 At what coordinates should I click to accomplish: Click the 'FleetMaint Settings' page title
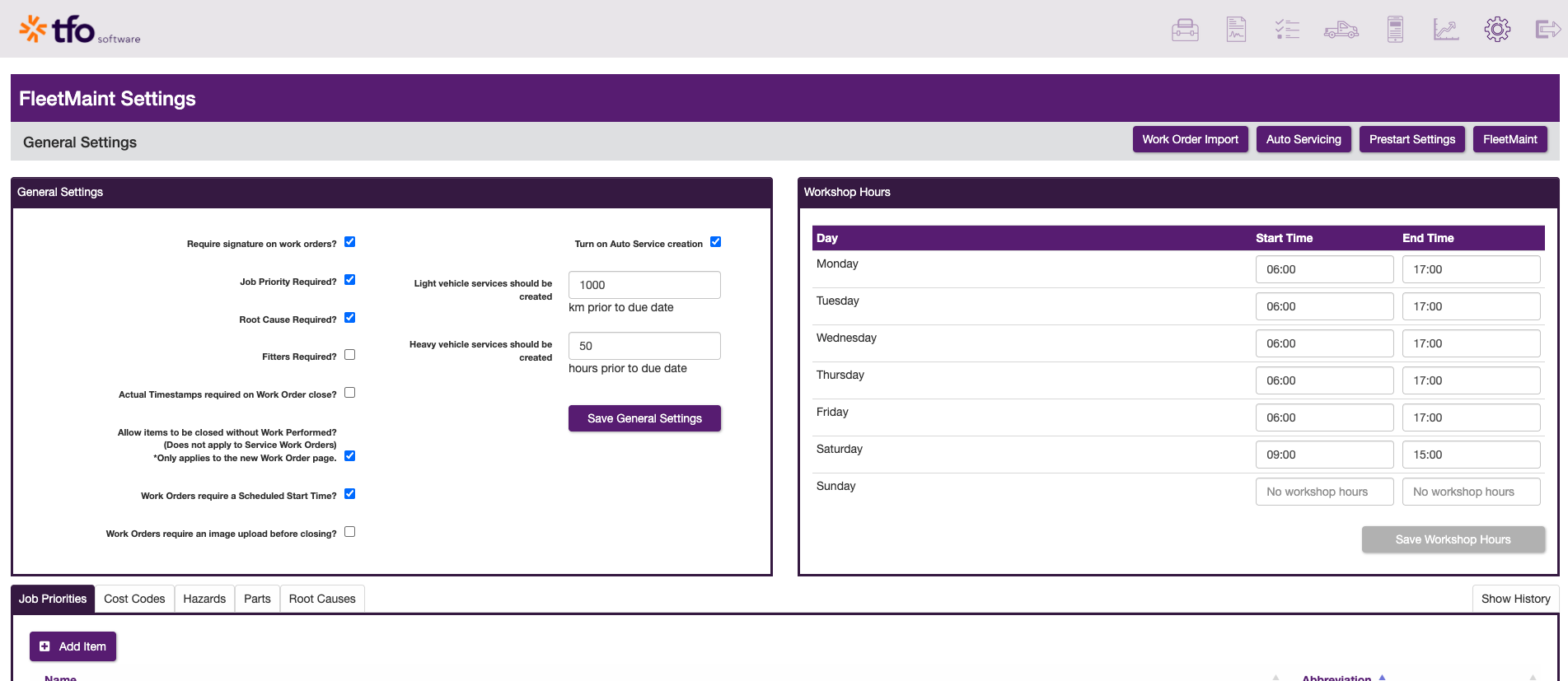pos(107,99)
